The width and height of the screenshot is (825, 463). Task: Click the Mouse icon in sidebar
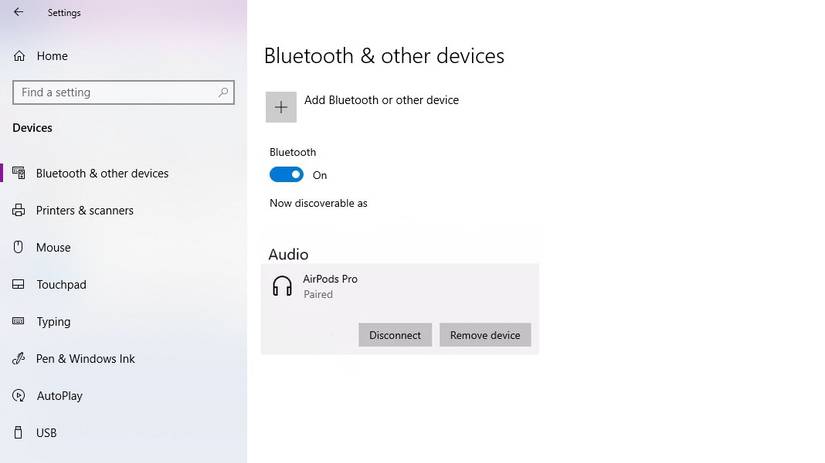(x=18, y=248)
